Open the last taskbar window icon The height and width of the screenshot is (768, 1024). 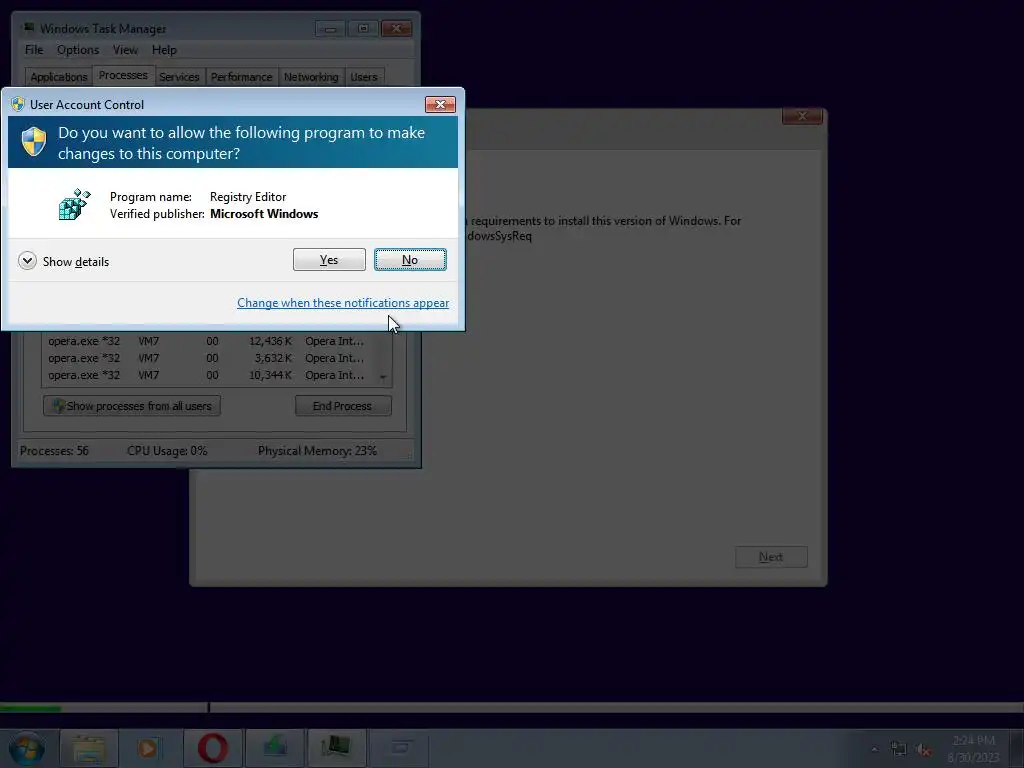point(398,748)
